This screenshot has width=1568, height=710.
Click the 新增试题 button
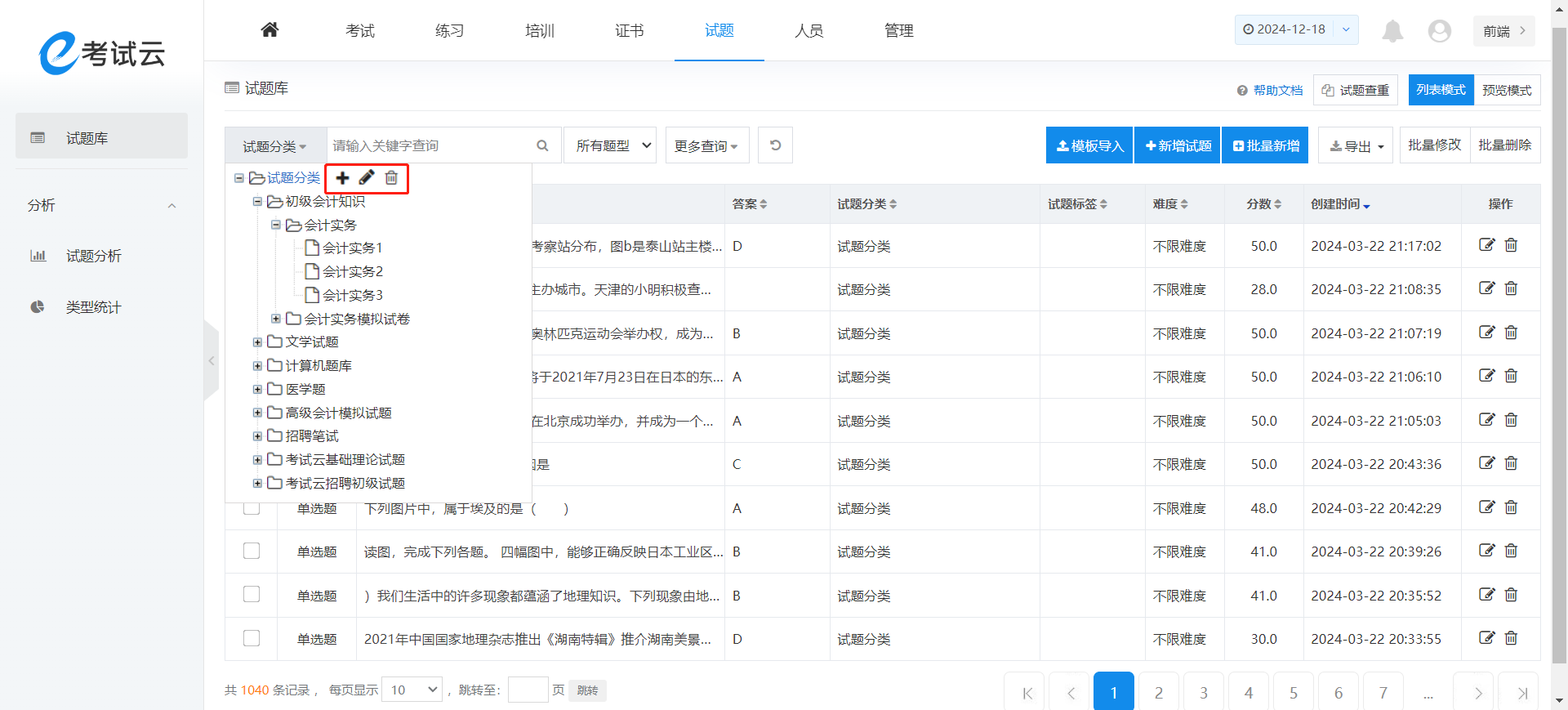1177,145
